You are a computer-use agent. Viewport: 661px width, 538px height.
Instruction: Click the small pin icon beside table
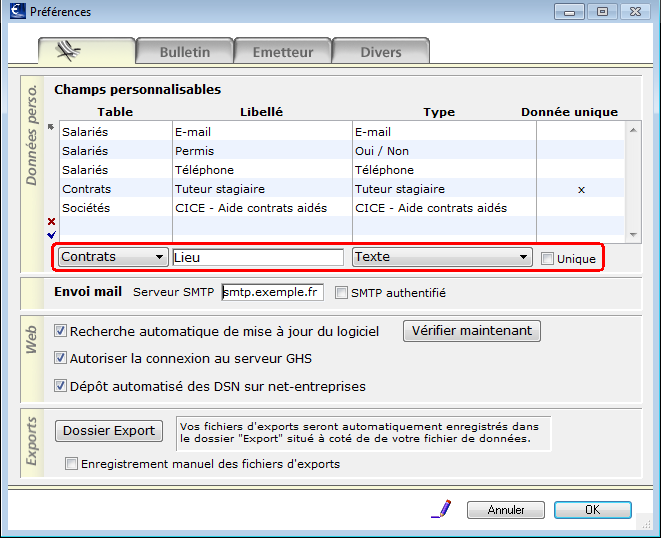(51, 127)
